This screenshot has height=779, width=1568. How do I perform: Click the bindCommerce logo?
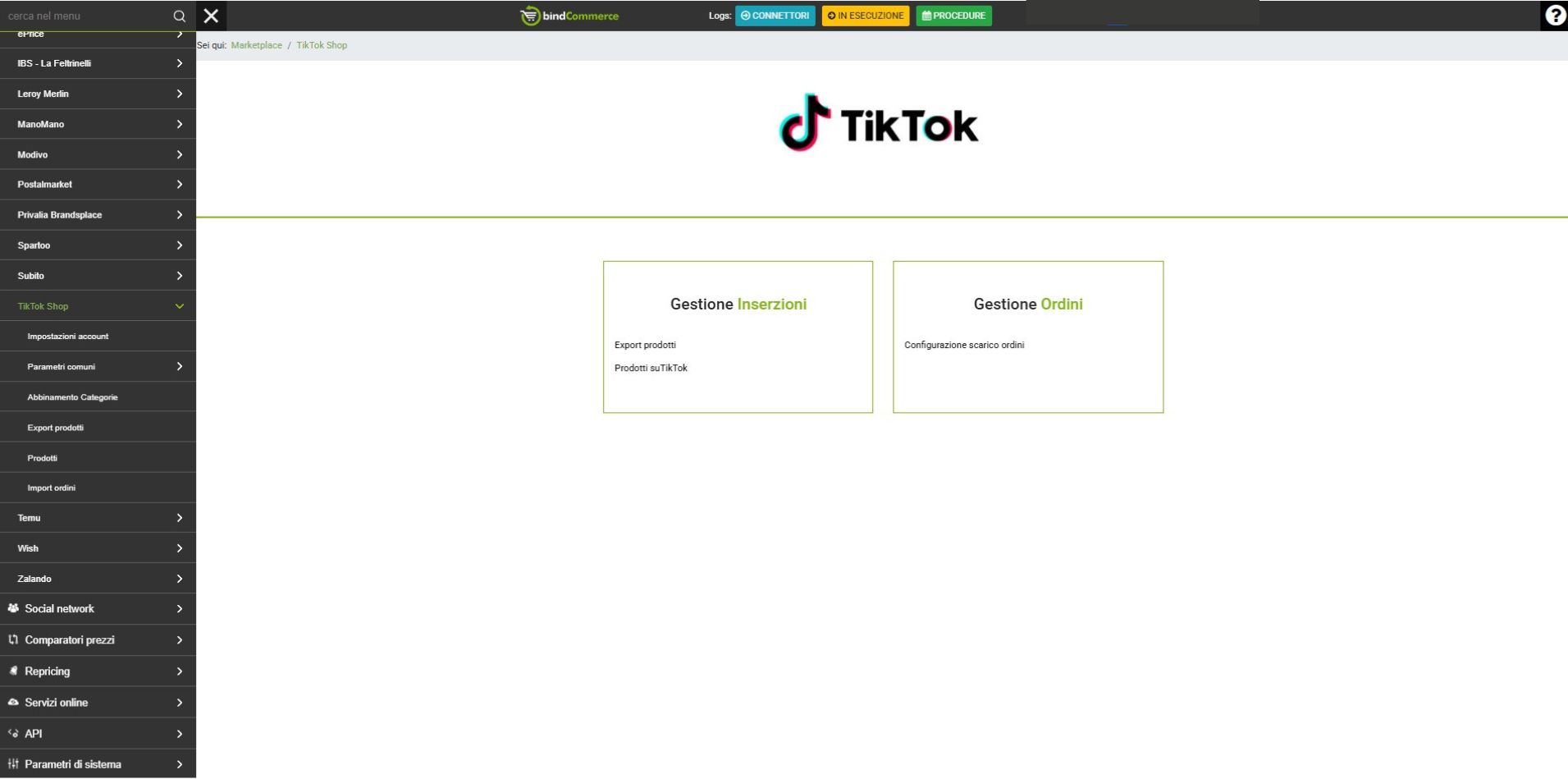[569, 16]
